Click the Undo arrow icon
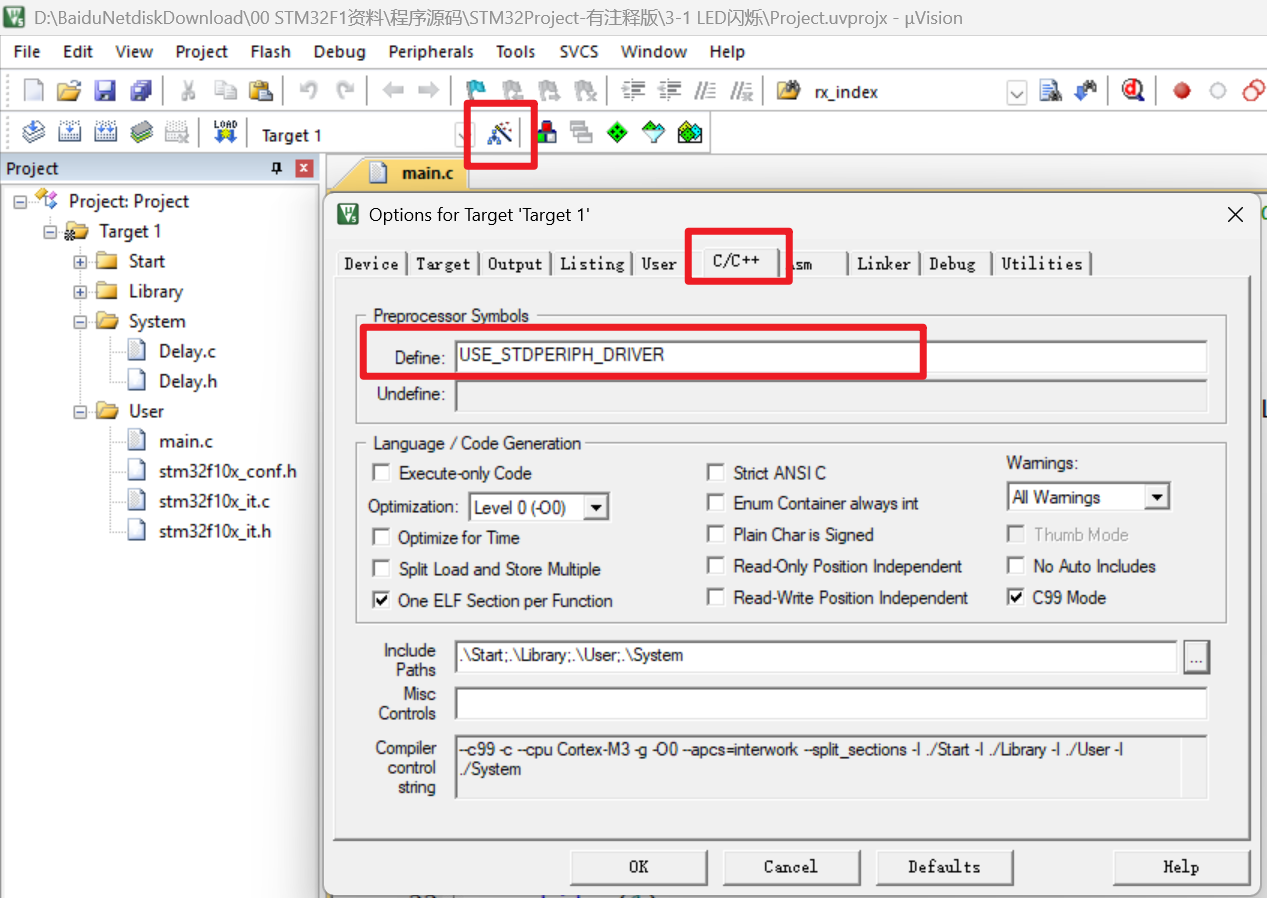The image size is (1267, 898). click(x=309, y=91)
